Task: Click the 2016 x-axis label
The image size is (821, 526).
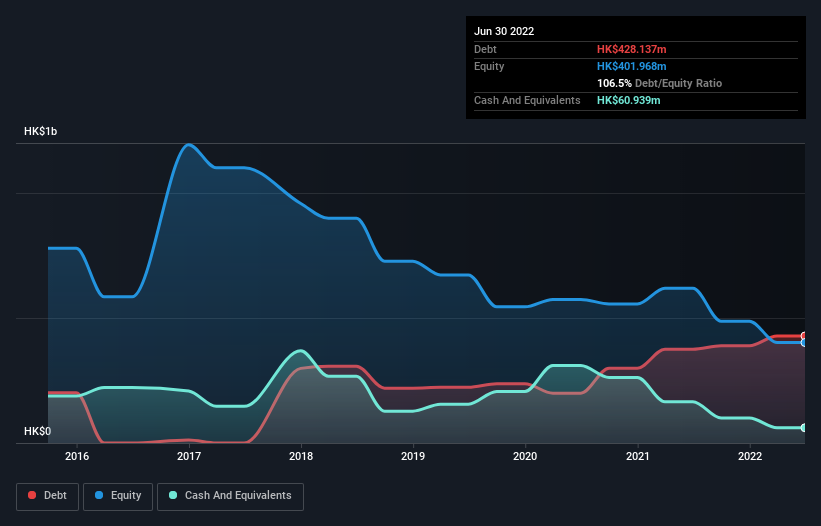Action: click(x=77, y=456)
